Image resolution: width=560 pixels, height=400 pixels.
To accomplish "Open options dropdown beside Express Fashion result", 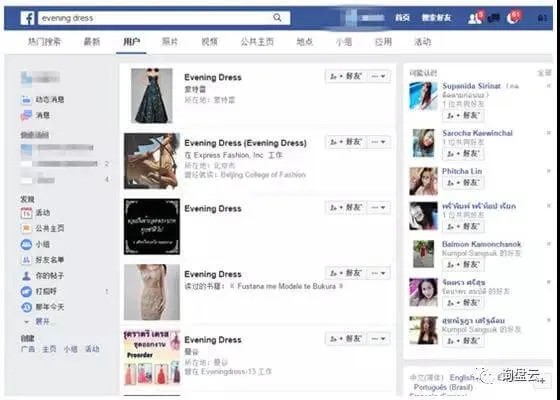I will [x=379, y=142].
